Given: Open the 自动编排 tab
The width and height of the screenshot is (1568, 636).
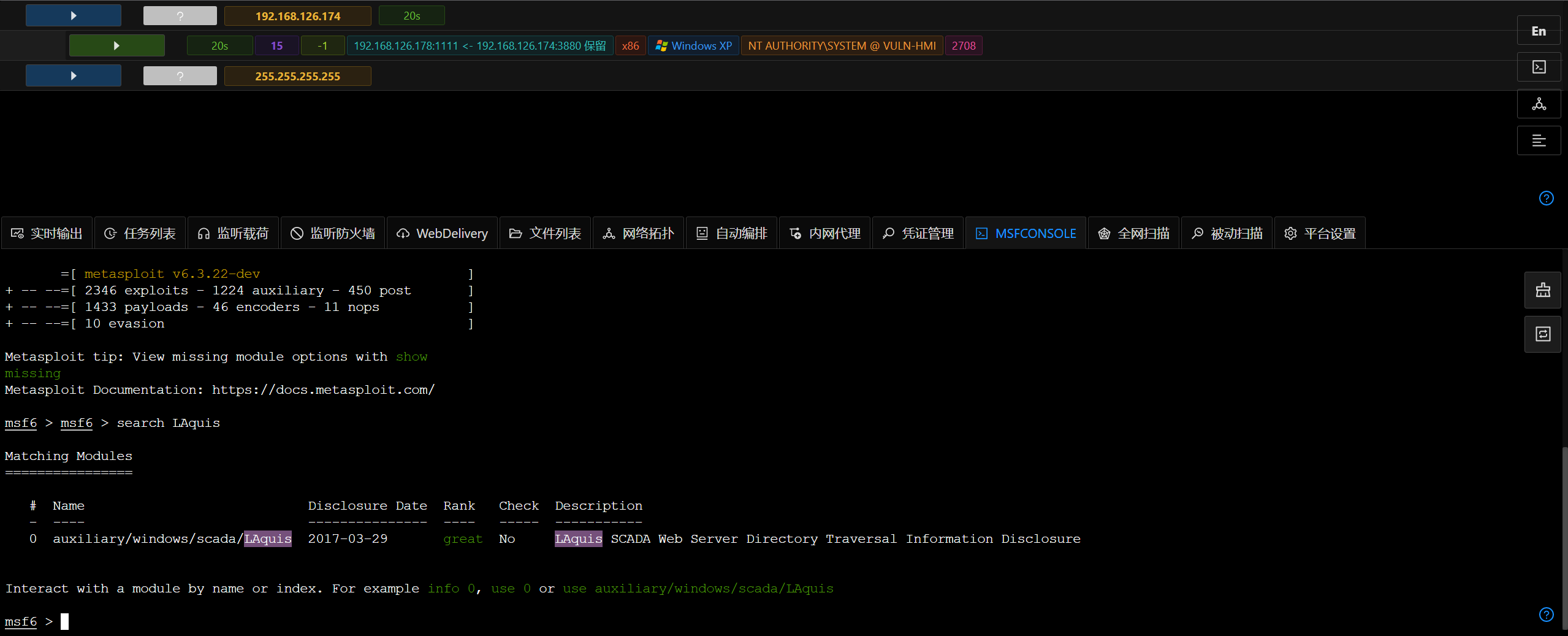Looking at the screenshot, I should [732, 233].
